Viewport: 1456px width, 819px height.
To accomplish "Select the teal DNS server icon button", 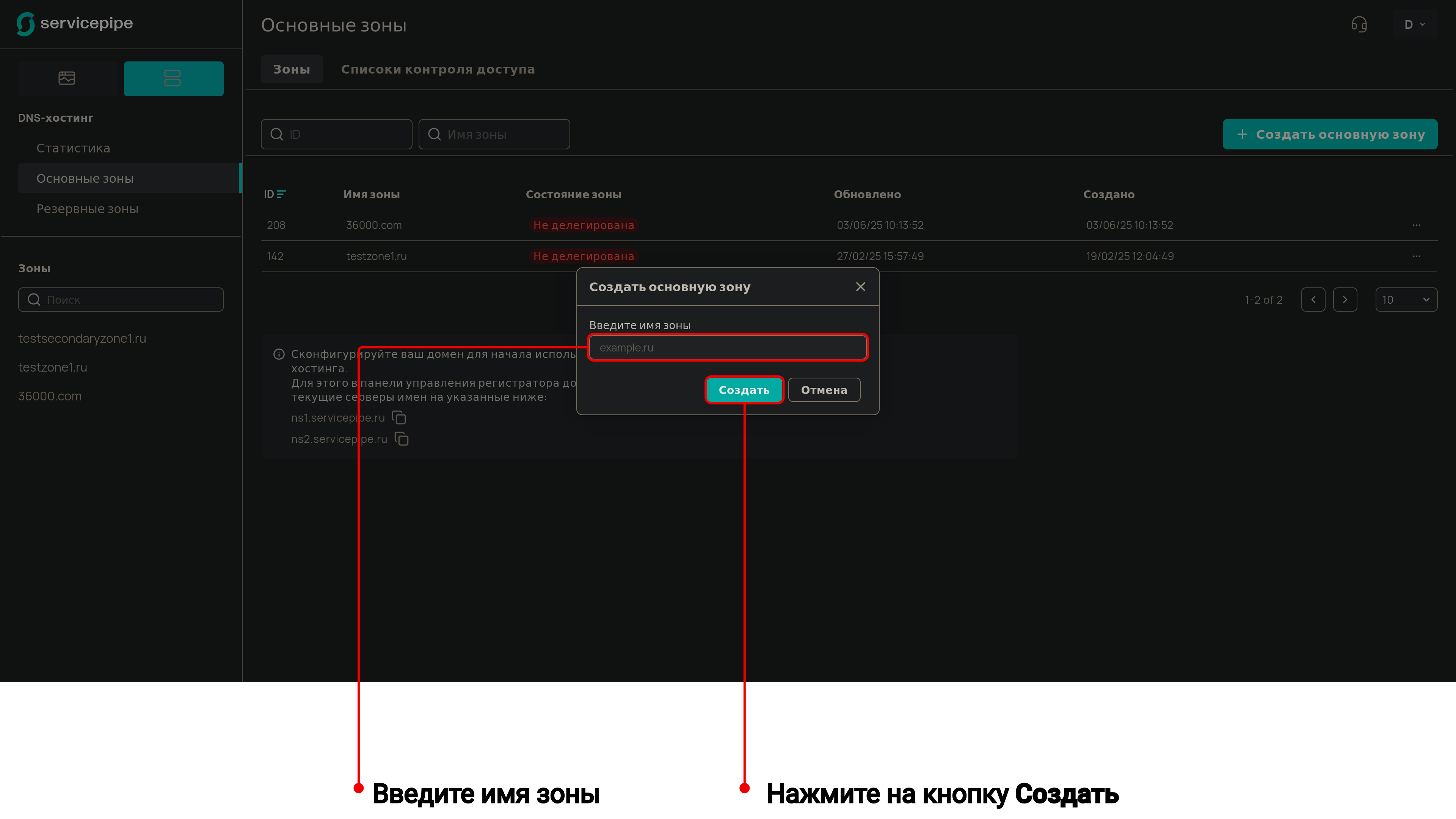I will pyautogui.click(x=173, y=78).
